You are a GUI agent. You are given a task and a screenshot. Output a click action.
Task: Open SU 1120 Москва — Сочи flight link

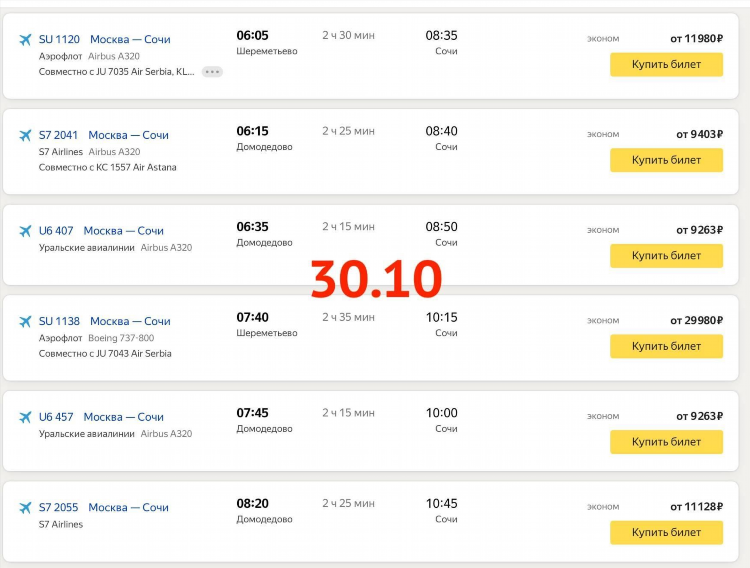[x=104, y=39]
